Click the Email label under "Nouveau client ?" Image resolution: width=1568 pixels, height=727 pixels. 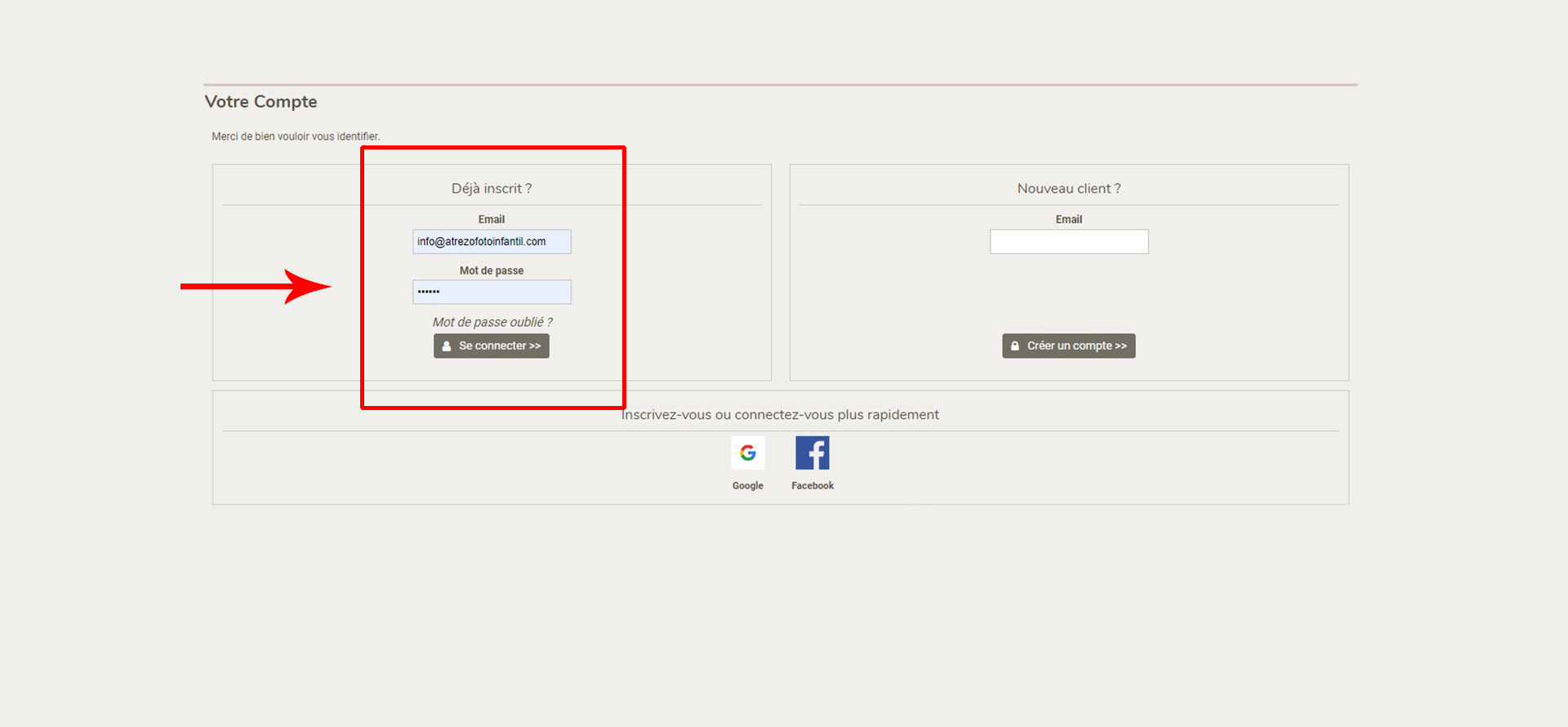1068,219
